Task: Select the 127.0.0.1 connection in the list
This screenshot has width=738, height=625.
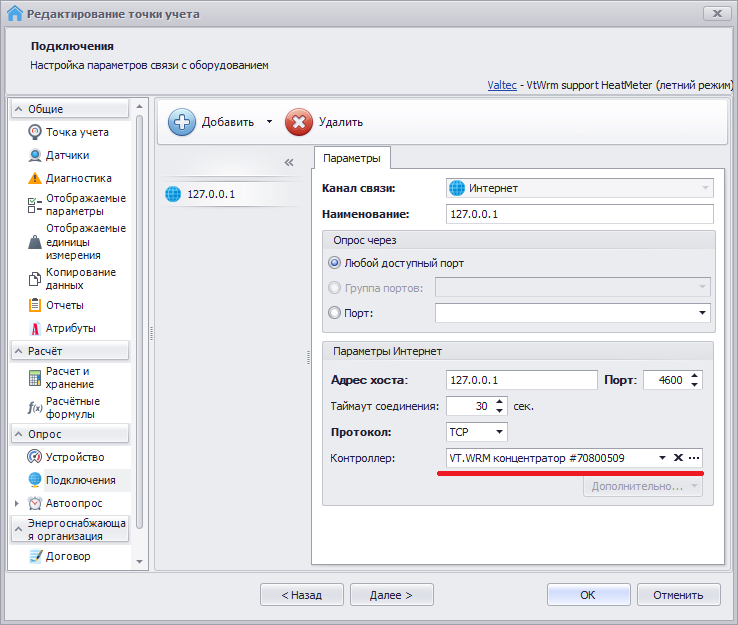Action: point(210,194)
